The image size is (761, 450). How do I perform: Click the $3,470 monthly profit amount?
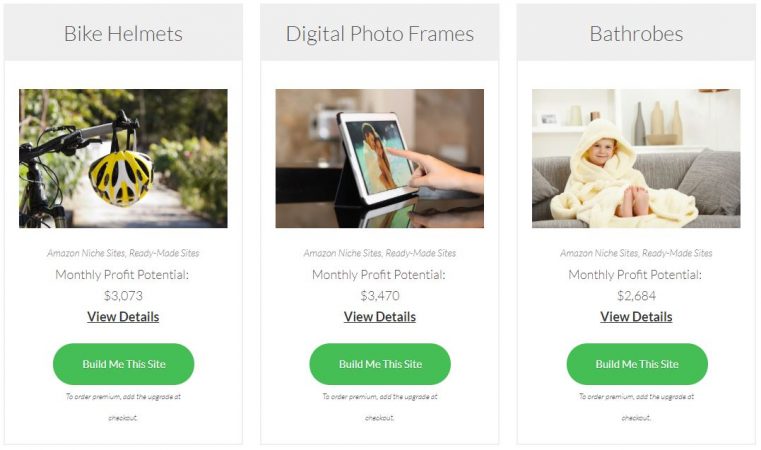point(380,296)
